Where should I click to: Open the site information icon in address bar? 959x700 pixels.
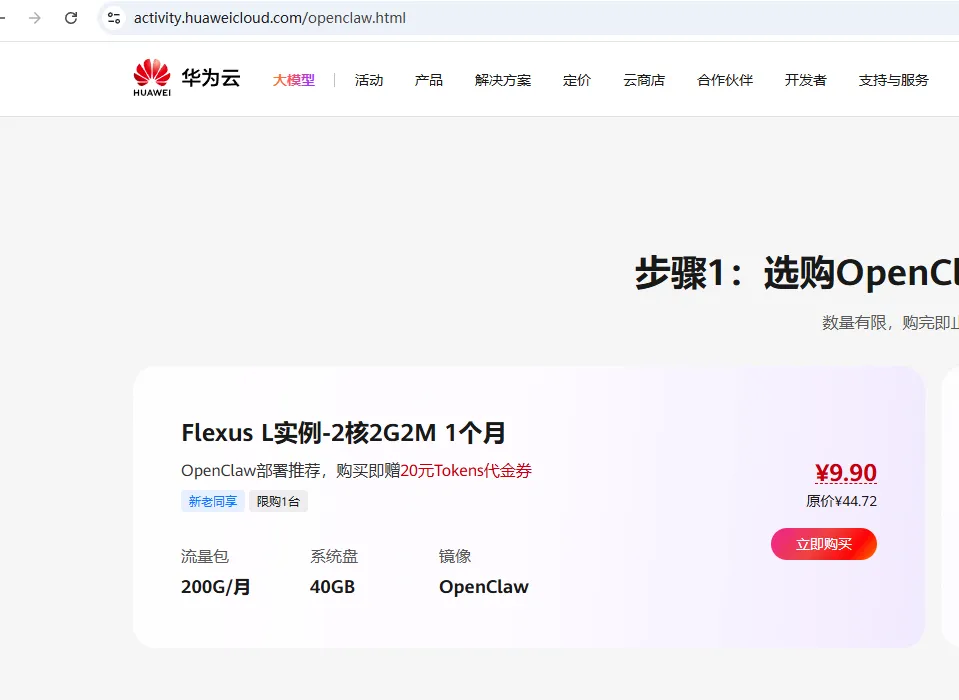pyautogui.click(x=114, y=18)
